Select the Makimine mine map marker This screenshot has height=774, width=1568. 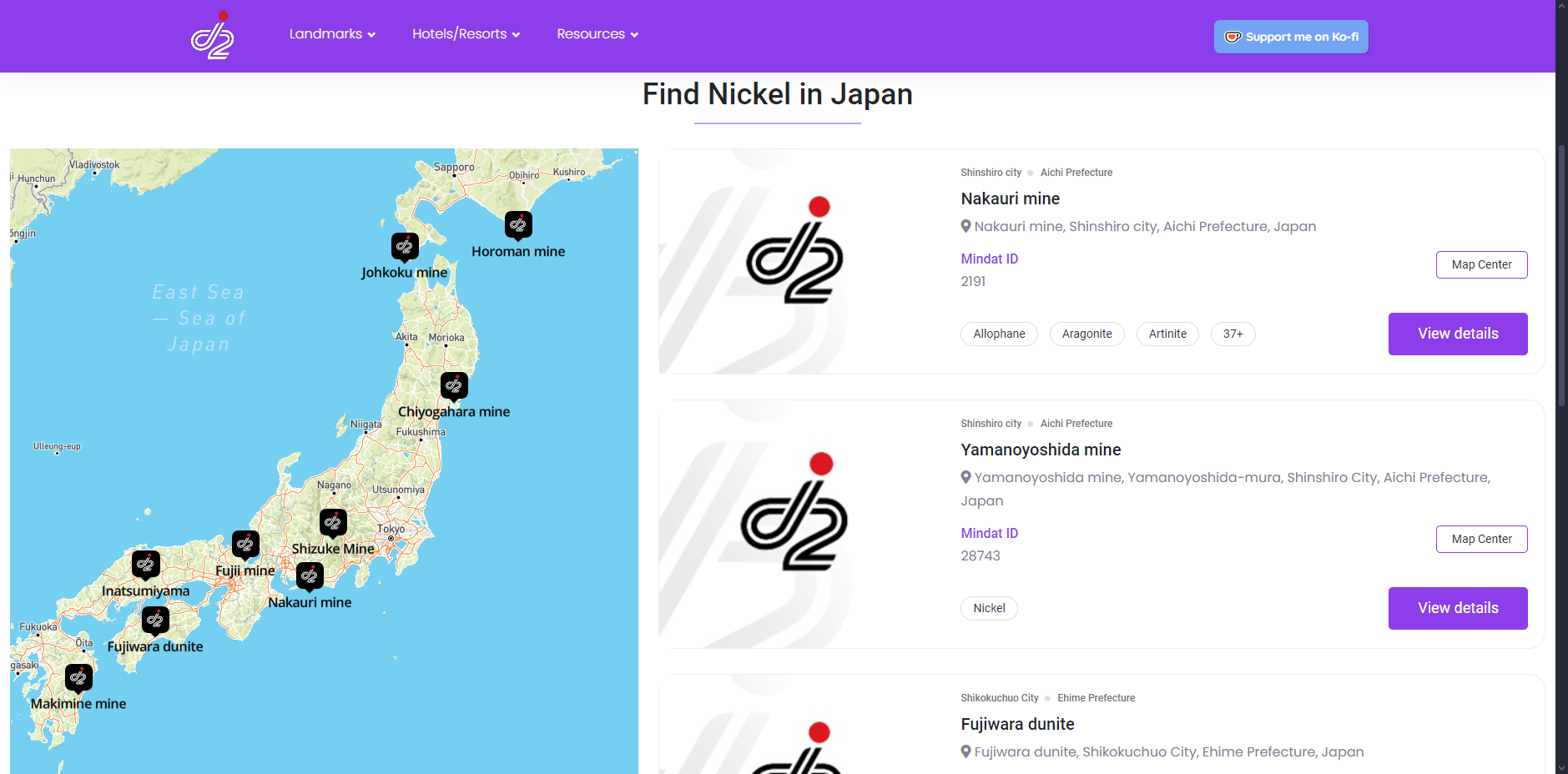79,677
